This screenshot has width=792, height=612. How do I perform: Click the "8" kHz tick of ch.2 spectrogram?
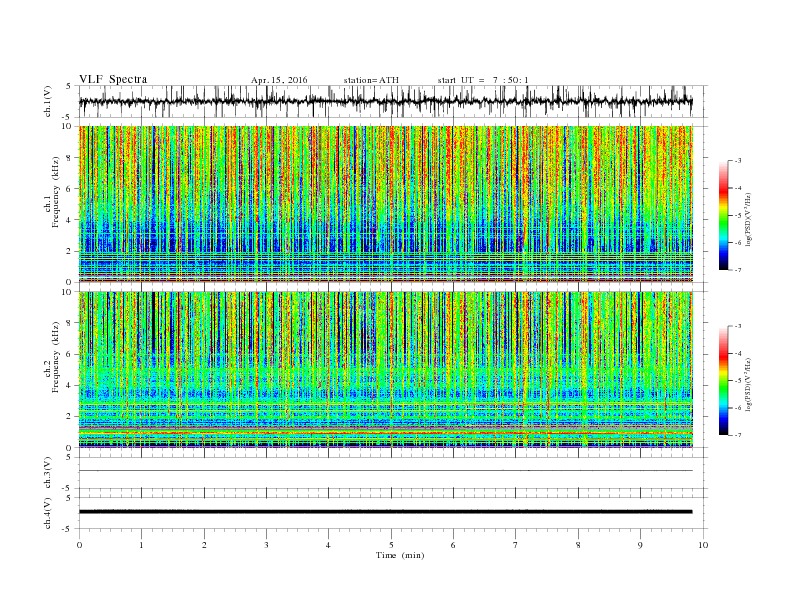(70, 323)
